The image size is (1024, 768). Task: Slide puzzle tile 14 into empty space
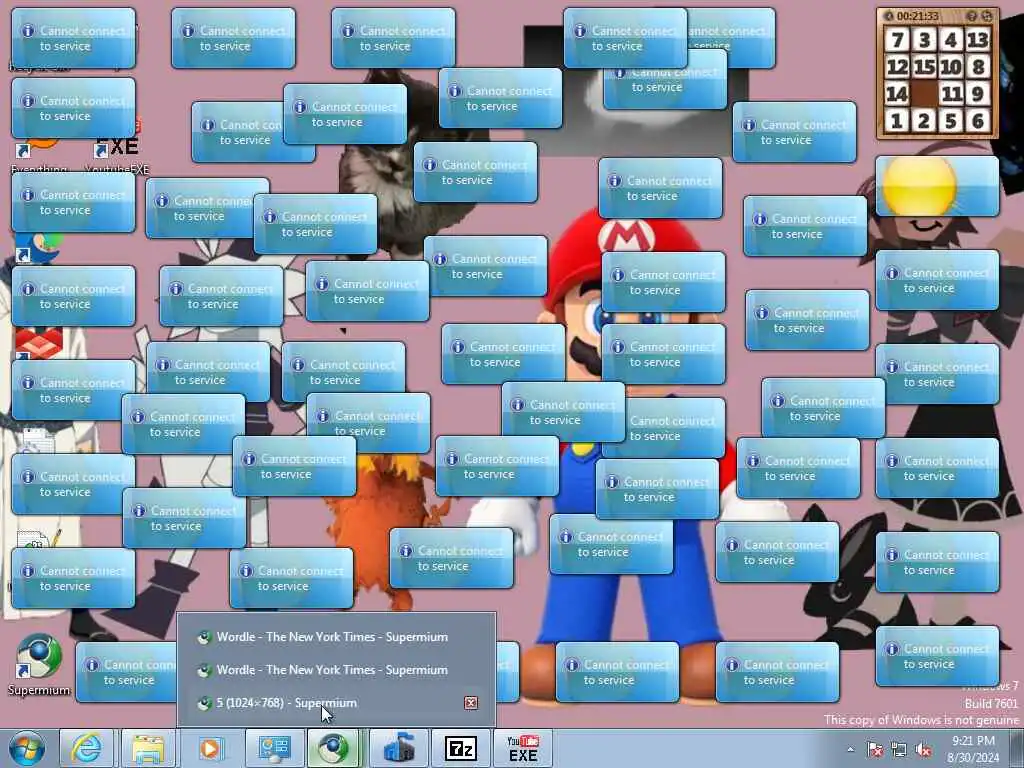tap(897, 93)
